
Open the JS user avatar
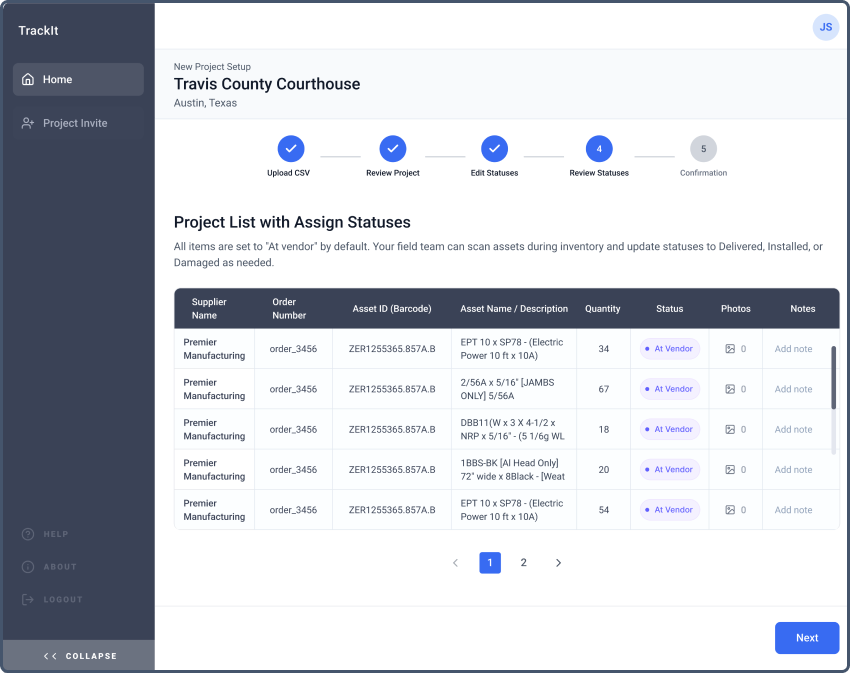click(x=825, y=28)
